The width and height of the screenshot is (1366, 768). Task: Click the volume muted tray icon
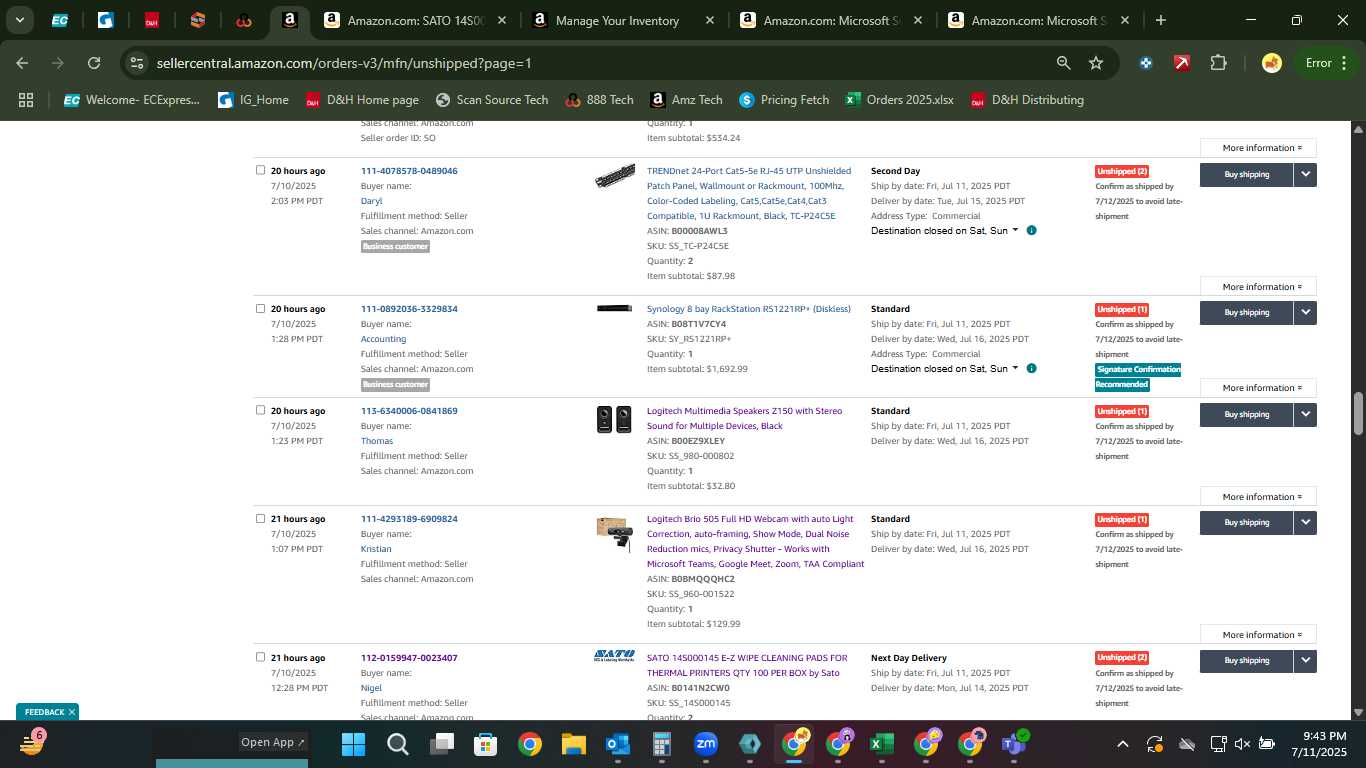(1242, 744)
